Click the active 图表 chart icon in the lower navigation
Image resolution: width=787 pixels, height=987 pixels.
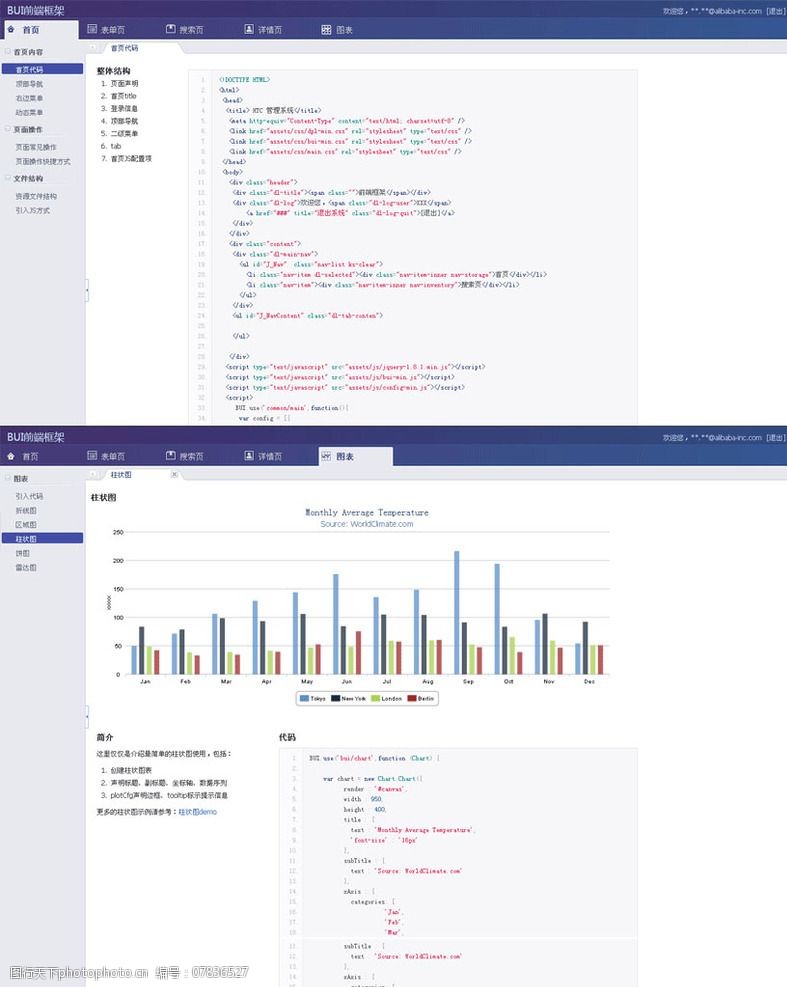tap(326, 456)
